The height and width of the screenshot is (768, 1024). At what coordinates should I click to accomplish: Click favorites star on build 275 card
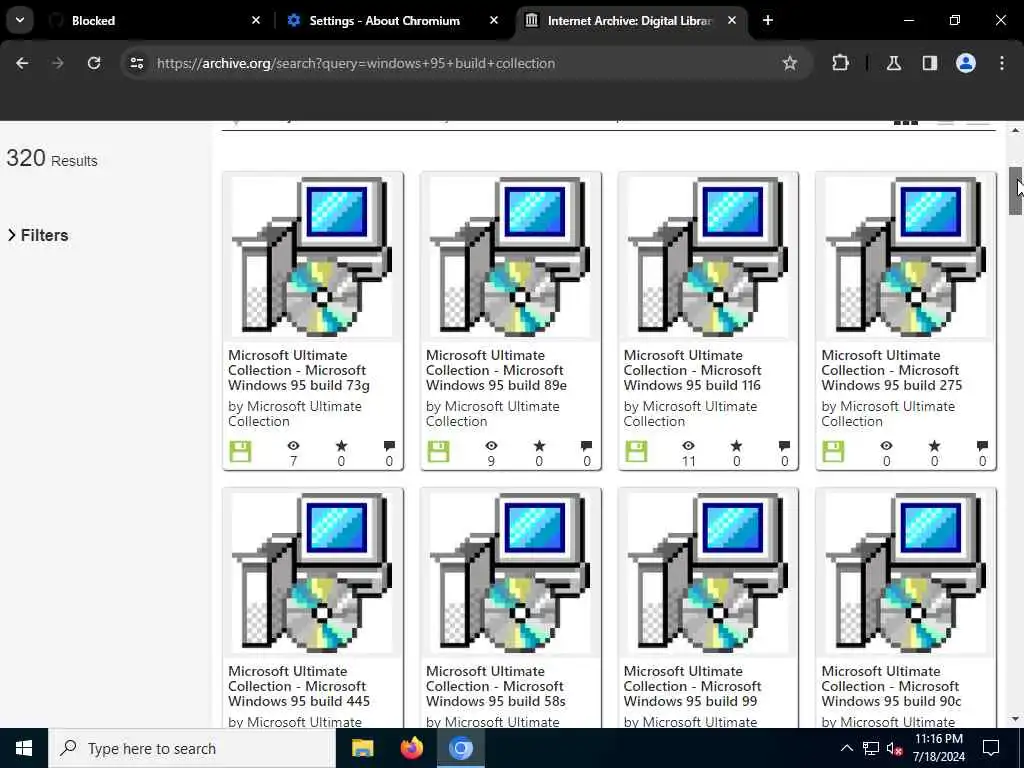(x=935, y=445)
